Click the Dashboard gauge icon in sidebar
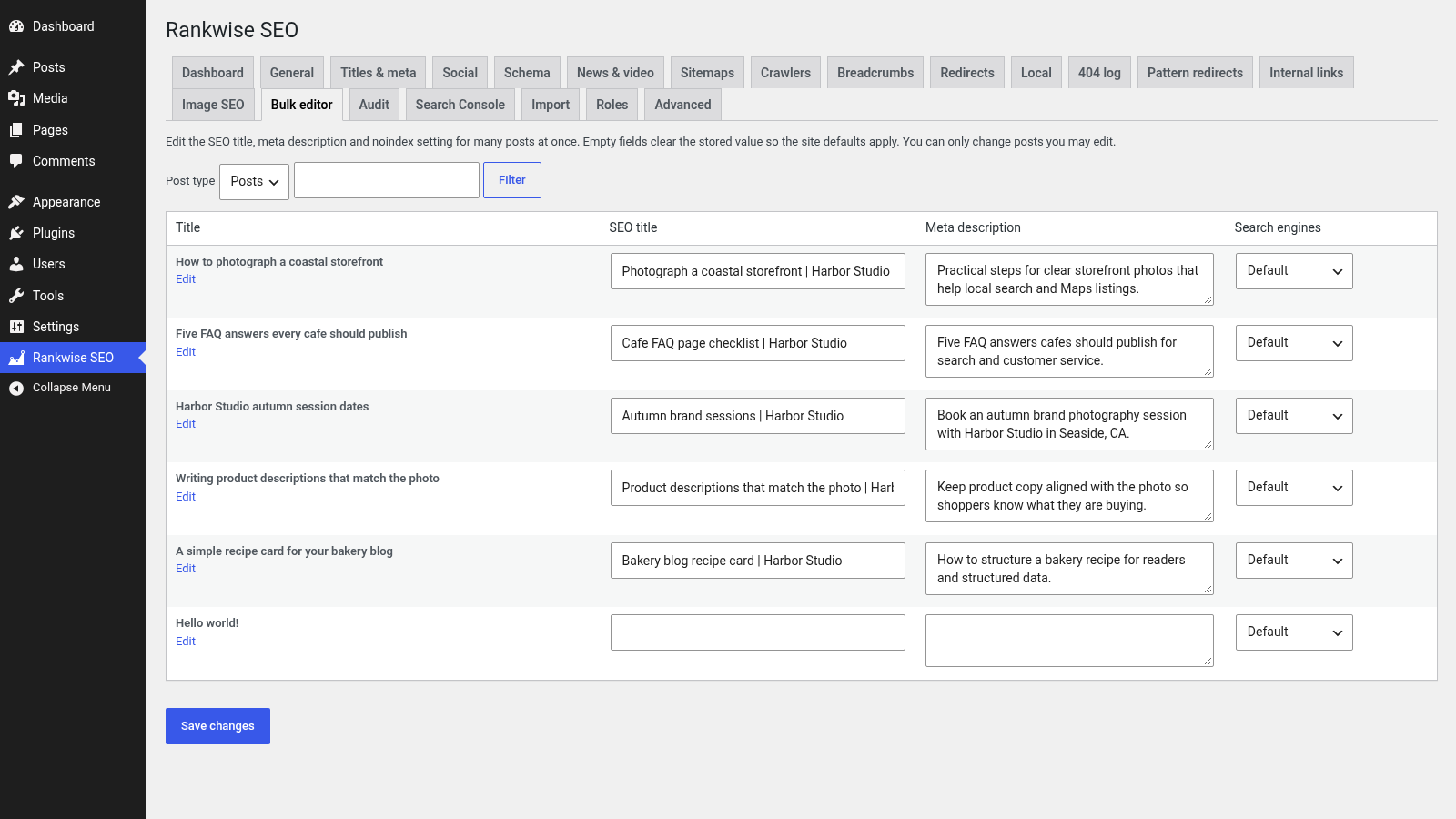The width and height of the screenshot is (1456, 819). click(x=16, y=26)
